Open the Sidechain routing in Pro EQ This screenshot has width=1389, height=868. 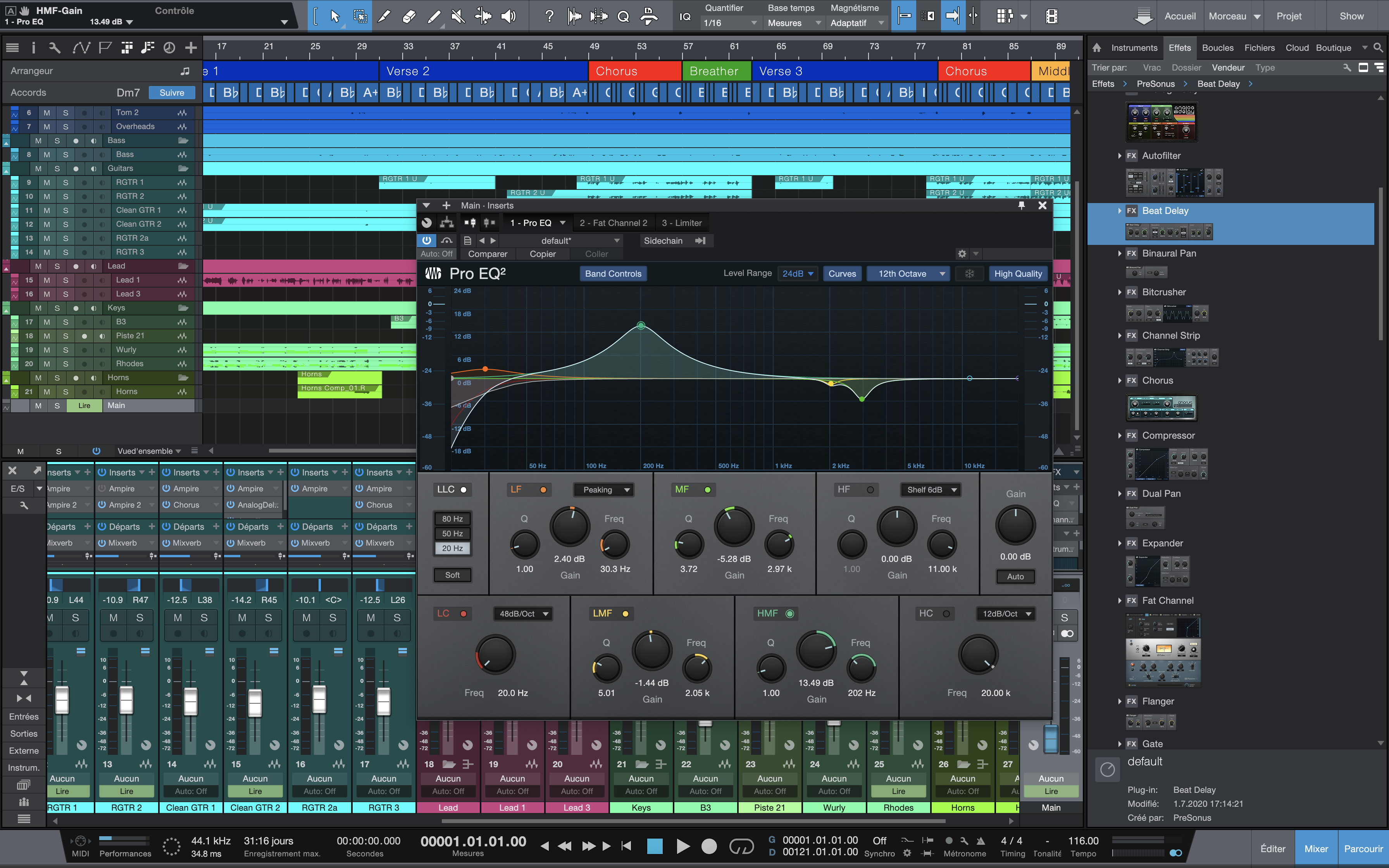[663, 241]
